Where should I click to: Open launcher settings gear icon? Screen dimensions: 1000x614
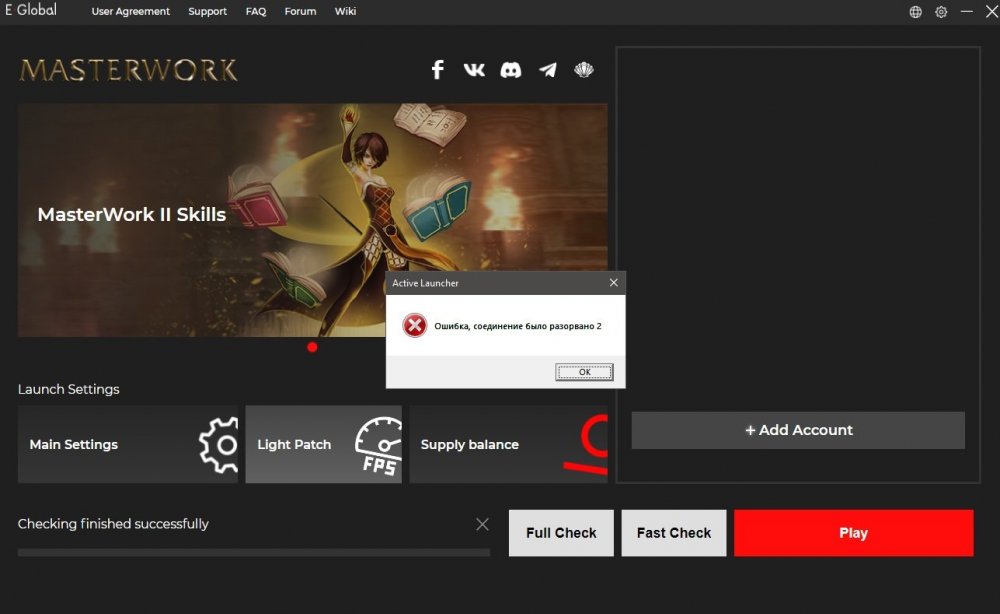pyautogui.click(x=941, y=12)
